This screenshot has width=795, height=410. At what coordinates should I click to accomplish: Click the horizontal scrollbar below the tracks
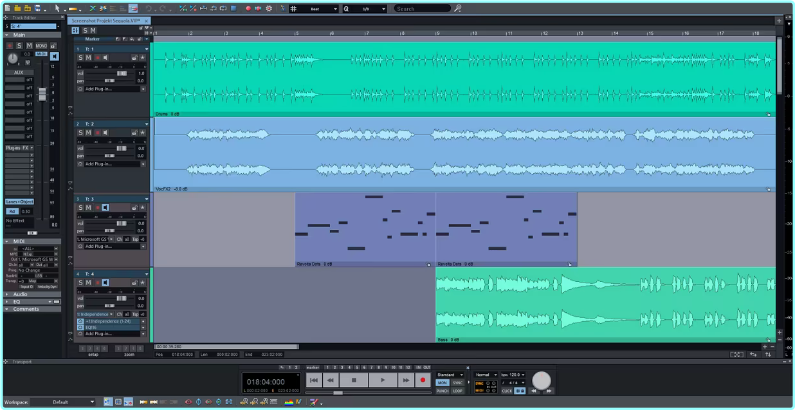[x=226, y=347]
